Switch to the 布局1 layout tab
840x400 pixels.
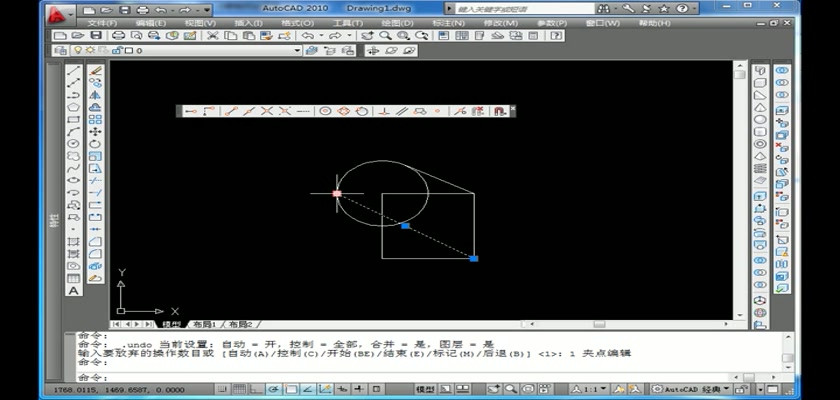coord(205,324)
